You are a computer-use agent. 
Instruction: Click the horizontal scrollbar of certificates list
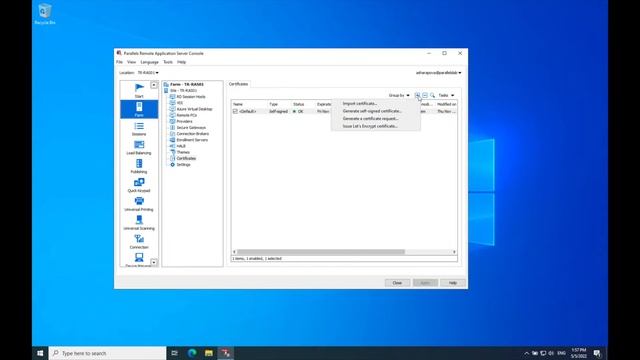click(x=321, y=252)
